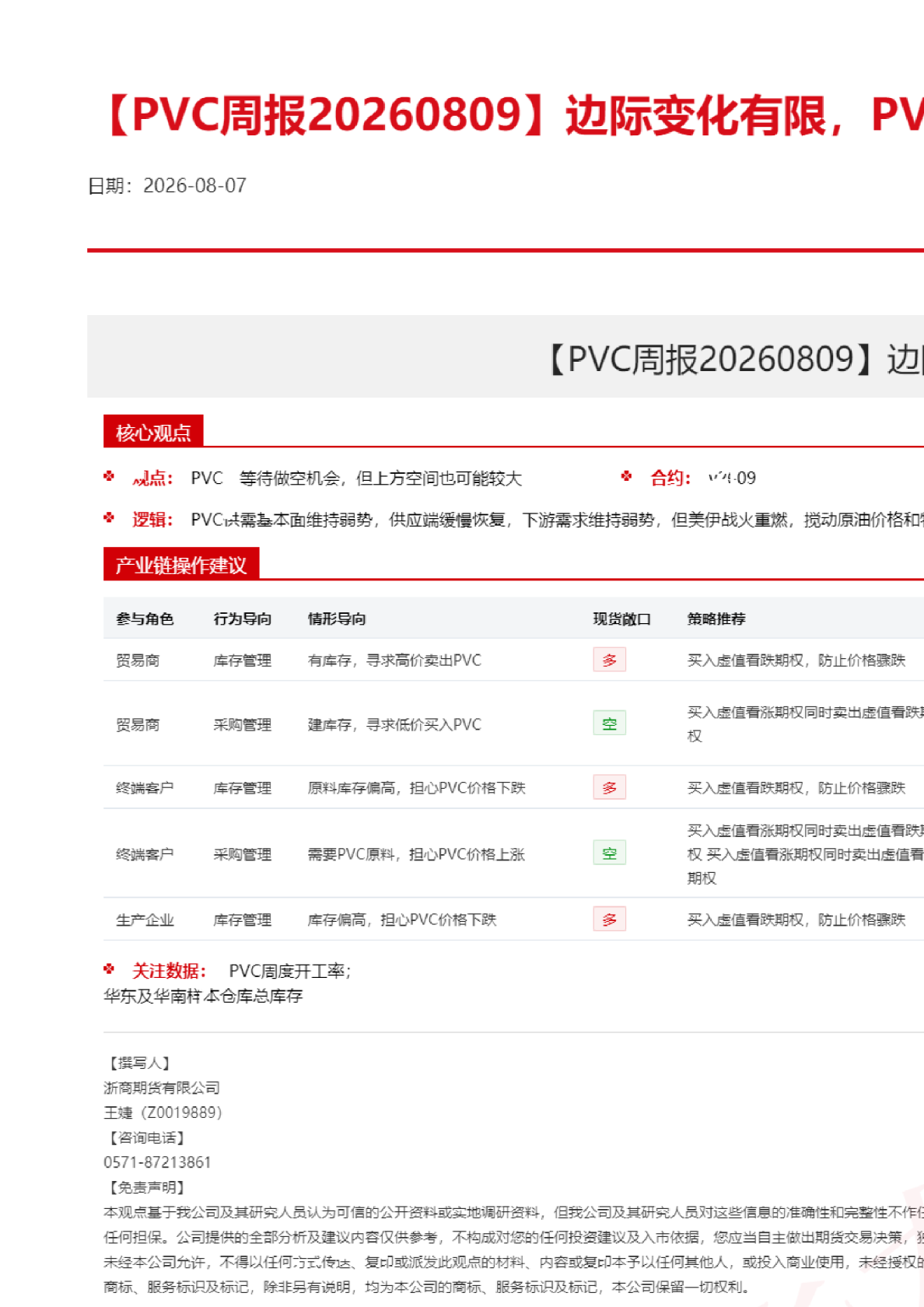This screenshot has width=924, height=1307.
Task: Select the cell 需要PVC原料，担心PVC价格上涨
Action: coord(416,855)
